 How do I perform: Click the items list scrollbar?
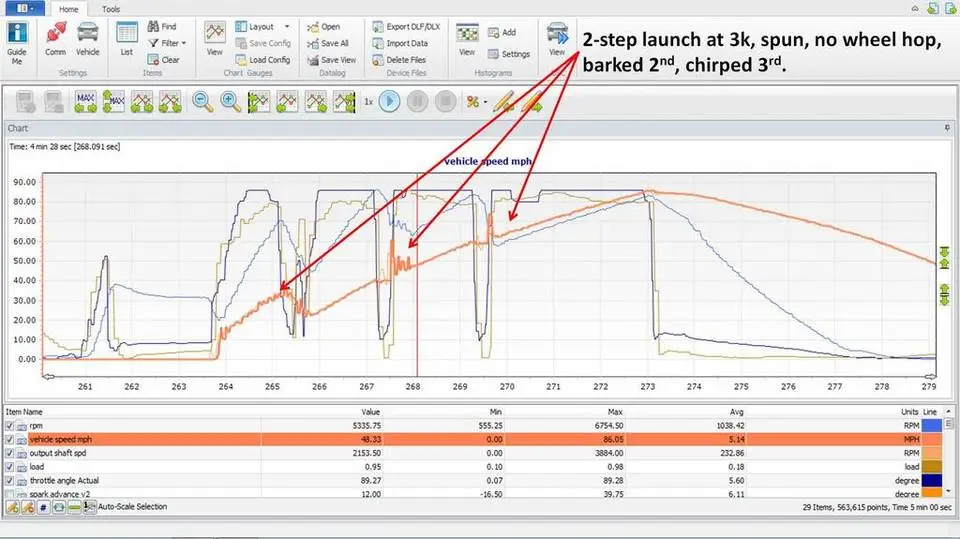(x=948, y=451)
